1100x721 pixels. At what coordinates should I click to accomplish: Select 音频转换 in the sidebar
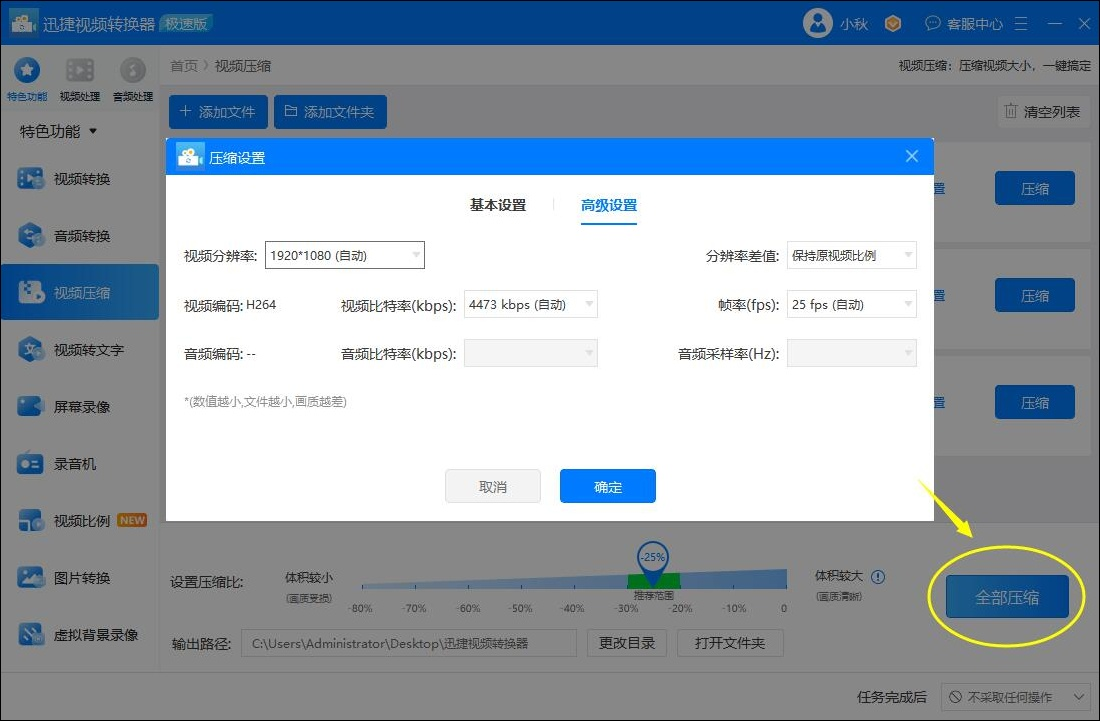click(x=80, y=236)
